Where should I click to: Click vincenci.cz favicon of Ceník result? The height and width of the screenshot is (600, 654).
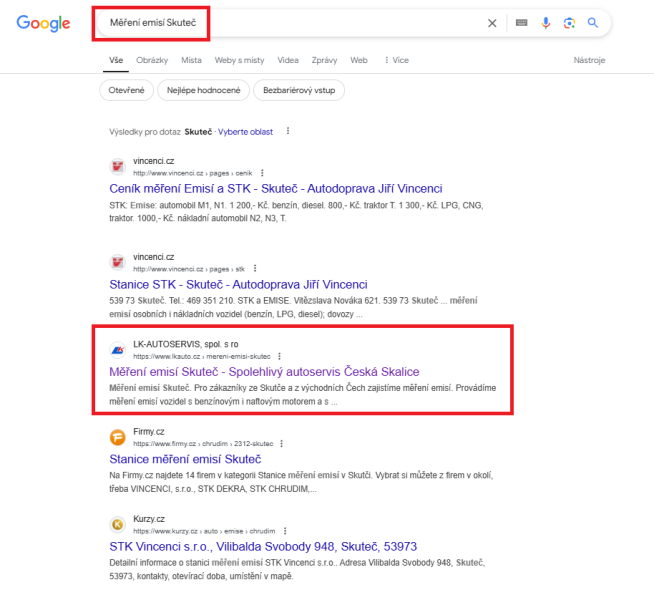tap(118, 167)
